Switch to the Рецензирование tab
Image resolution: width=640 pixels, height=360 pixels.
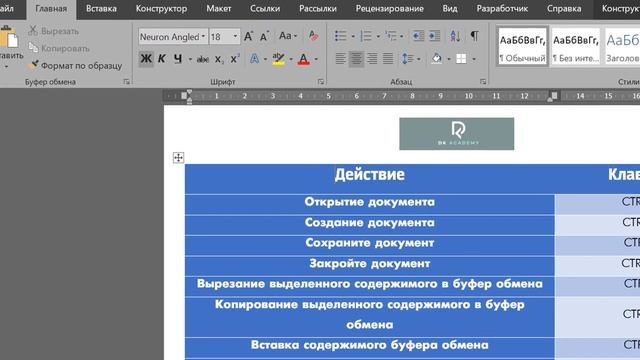[x=389, y=9]
